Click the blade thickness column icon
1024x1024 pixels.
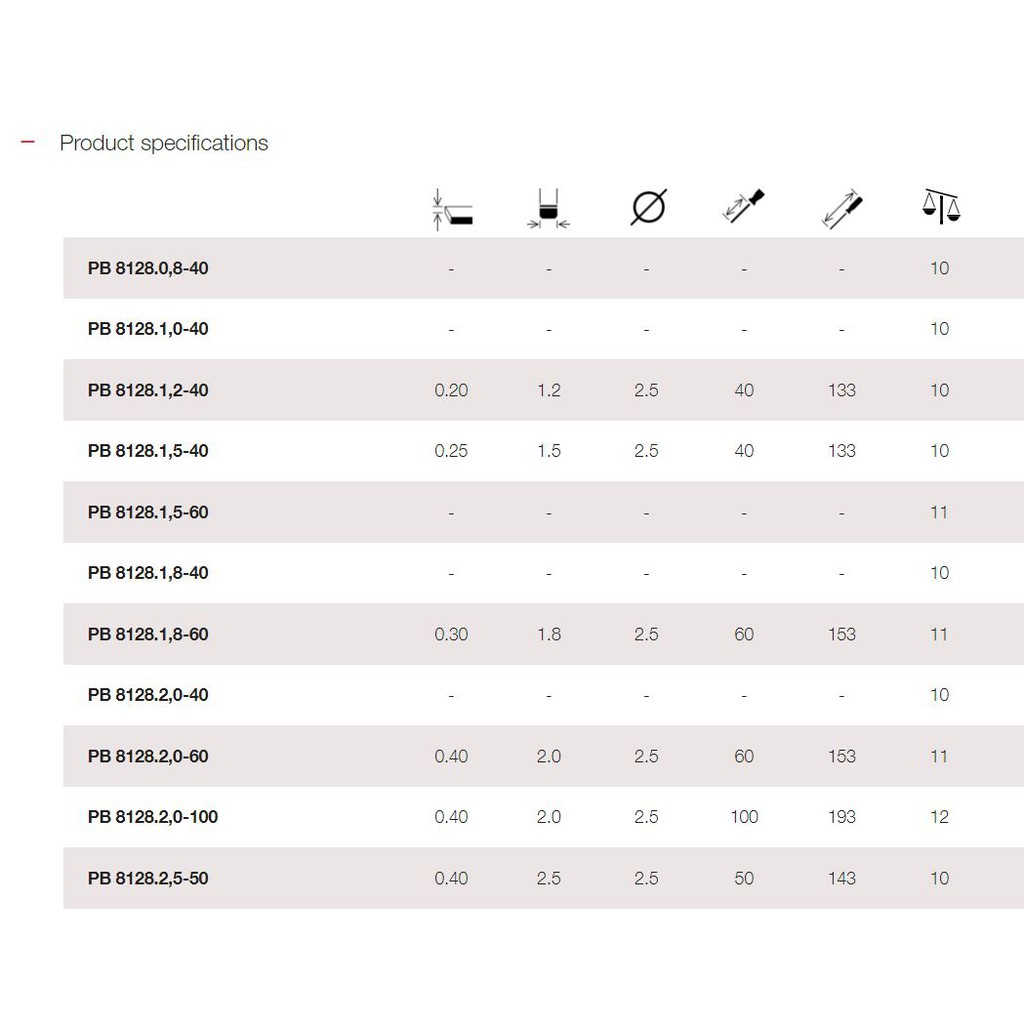[452, 210]
